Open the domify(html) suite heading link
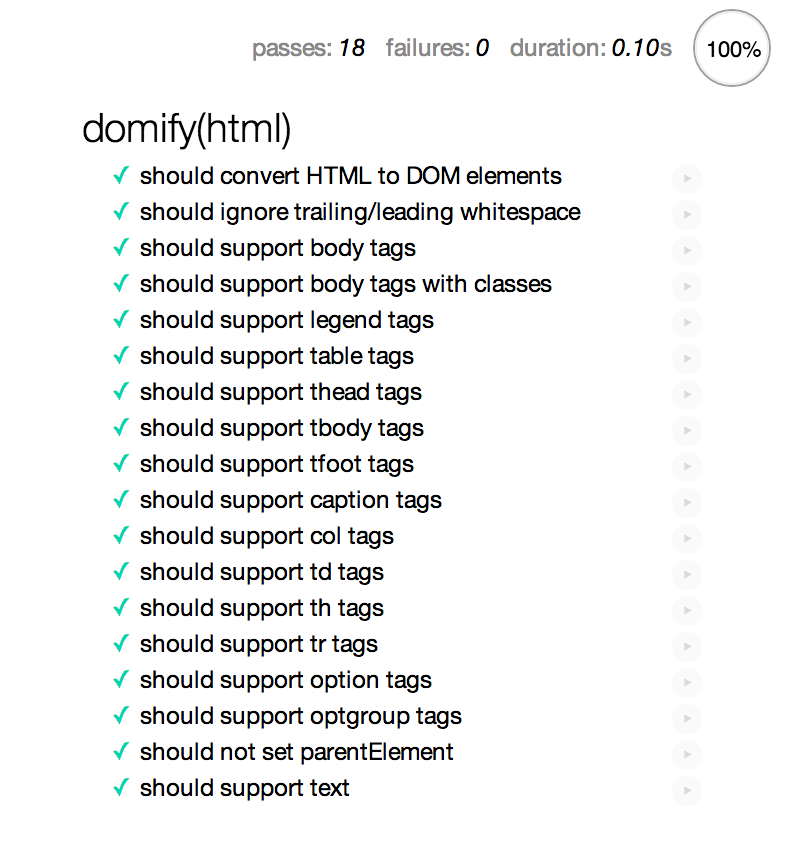Viewport: 786px width, 850px height. pyautogui.click(x=186, y=130)
